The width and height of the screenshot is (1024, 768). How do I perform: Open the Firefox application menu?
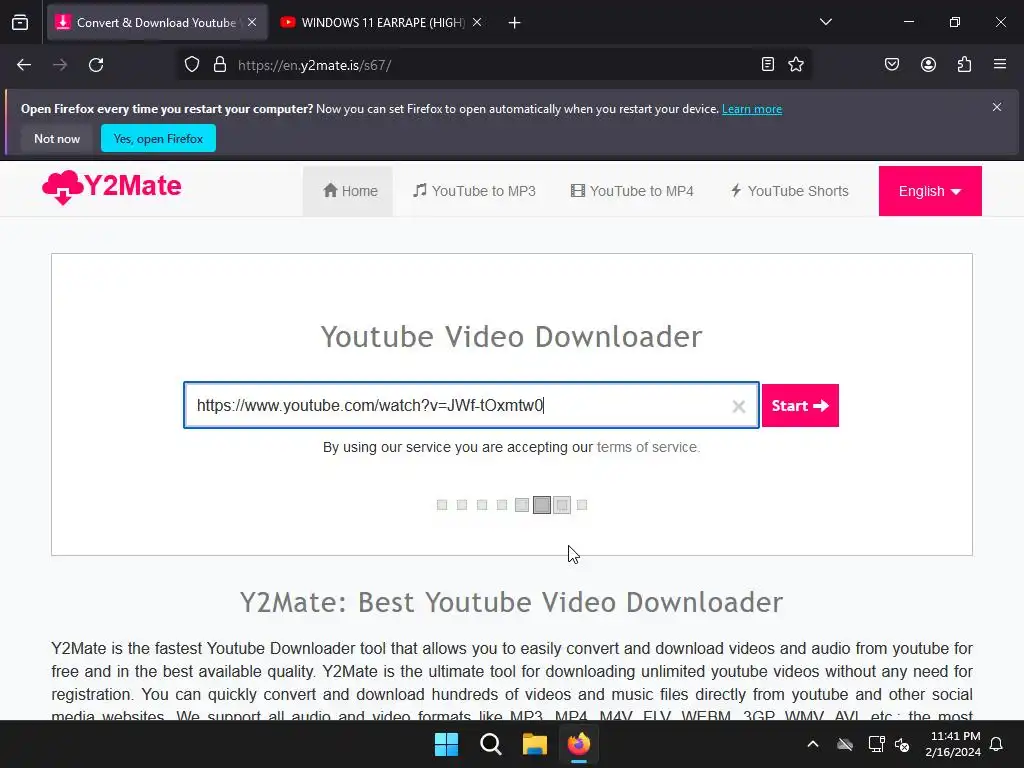click(1000, 64)
